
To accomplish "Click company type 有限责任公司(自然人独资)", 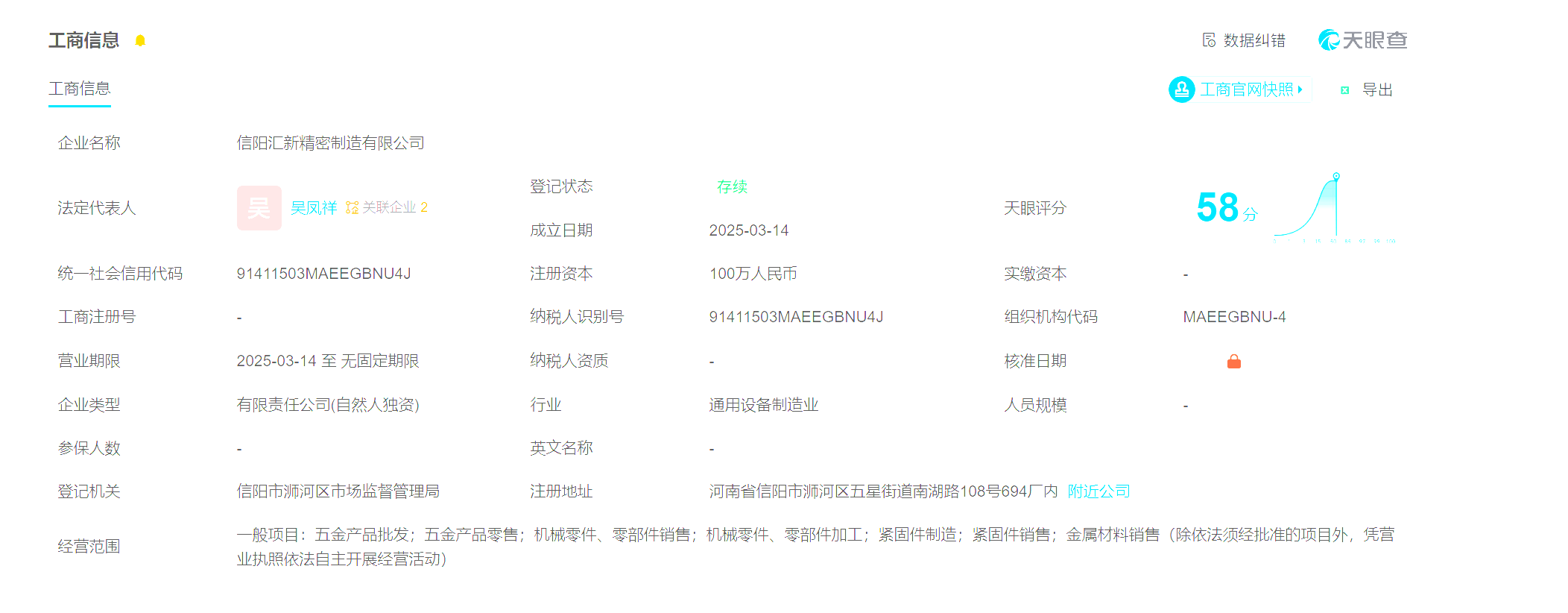I will coord(328,405).
